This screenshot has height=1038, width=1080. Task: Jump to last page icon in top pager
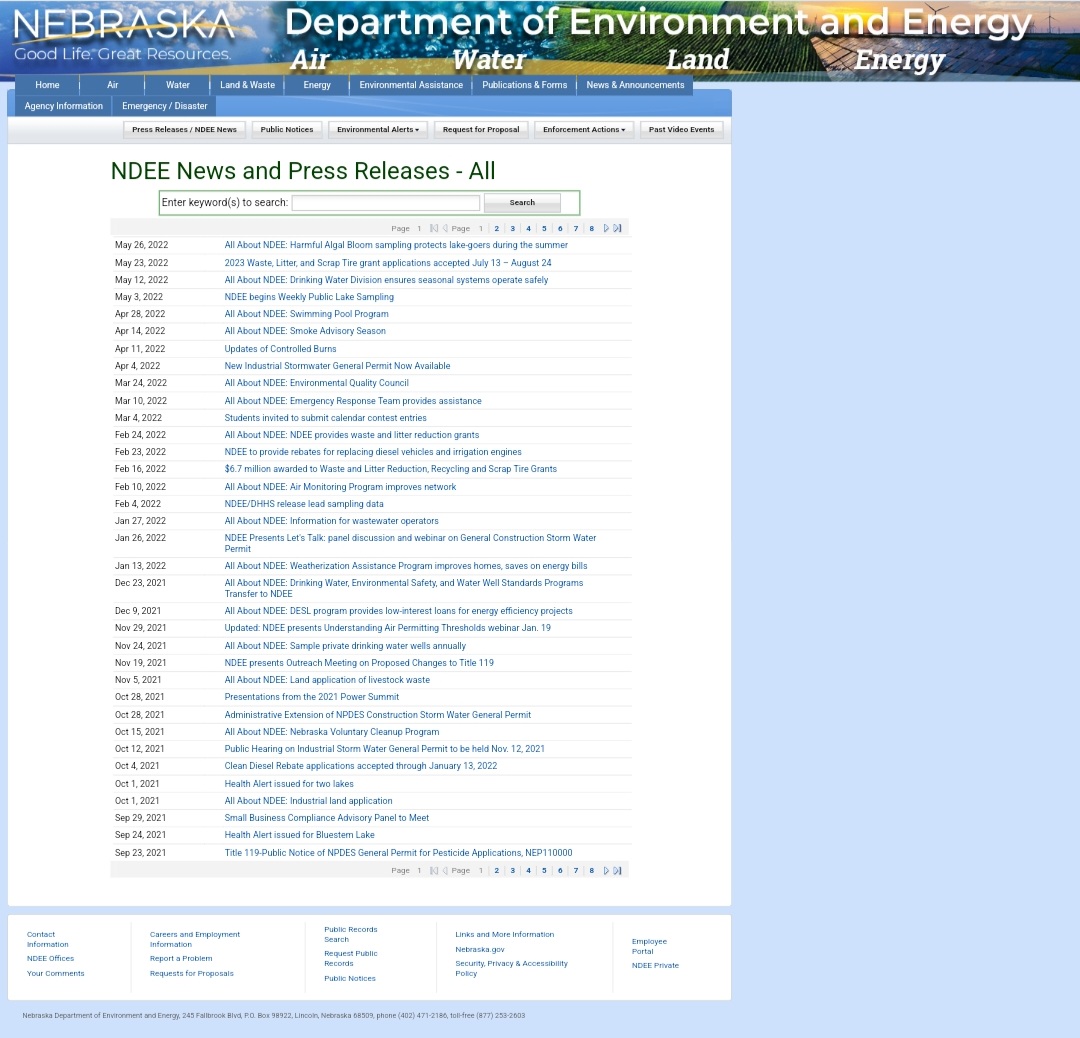[x=617, y=228]
